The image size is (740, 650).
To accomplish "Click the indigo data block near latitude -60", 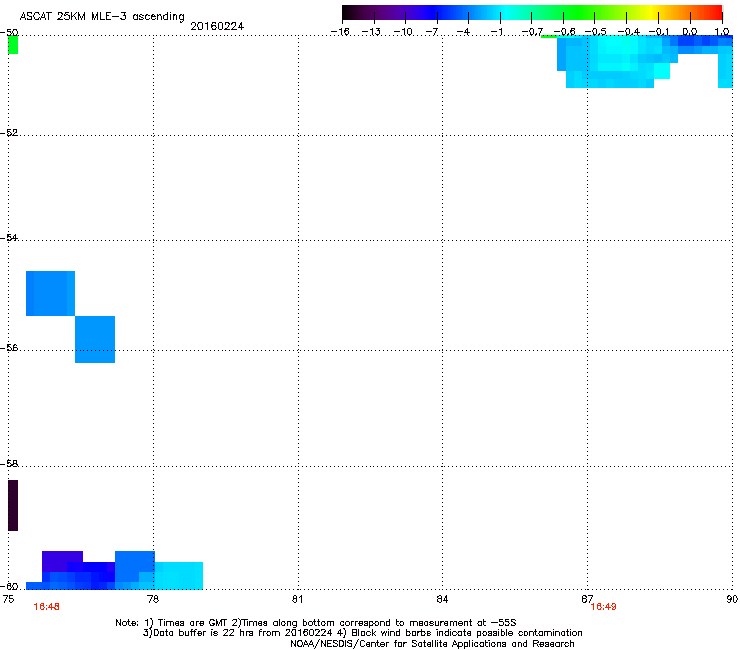I will (x=62, y=561).
